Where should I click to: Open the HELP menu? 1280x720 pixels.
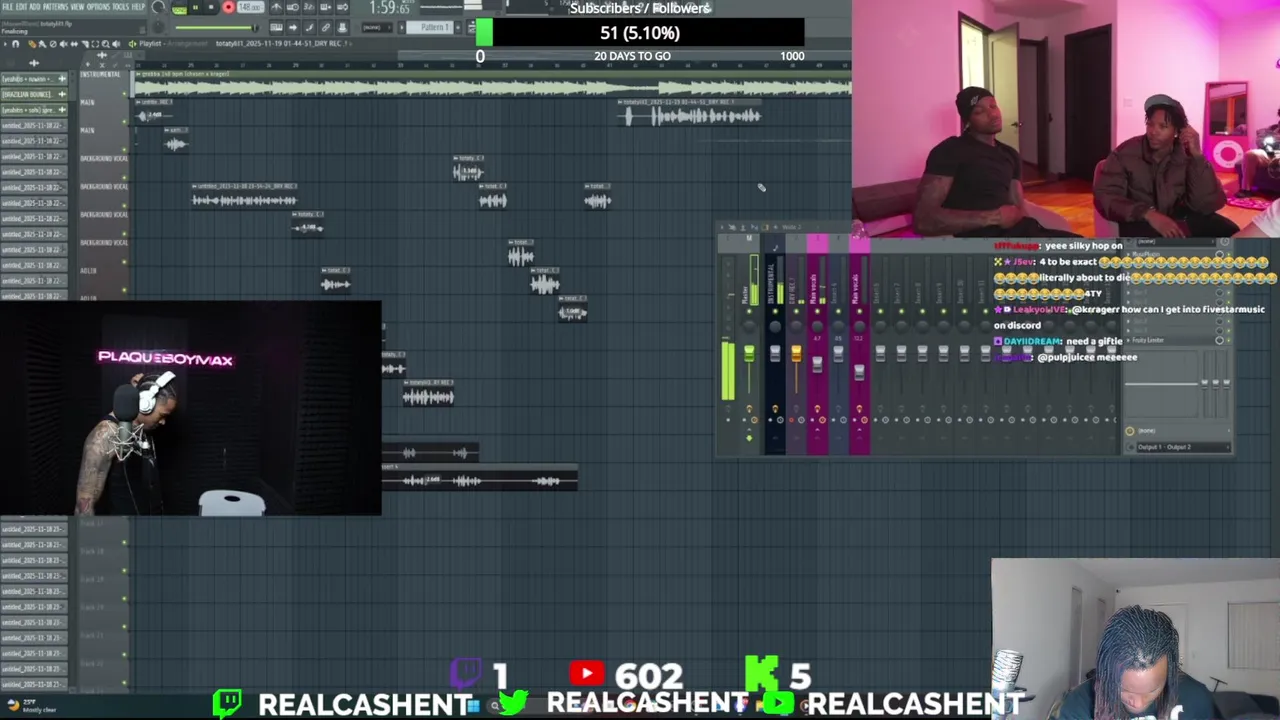[x=138, y=7]
